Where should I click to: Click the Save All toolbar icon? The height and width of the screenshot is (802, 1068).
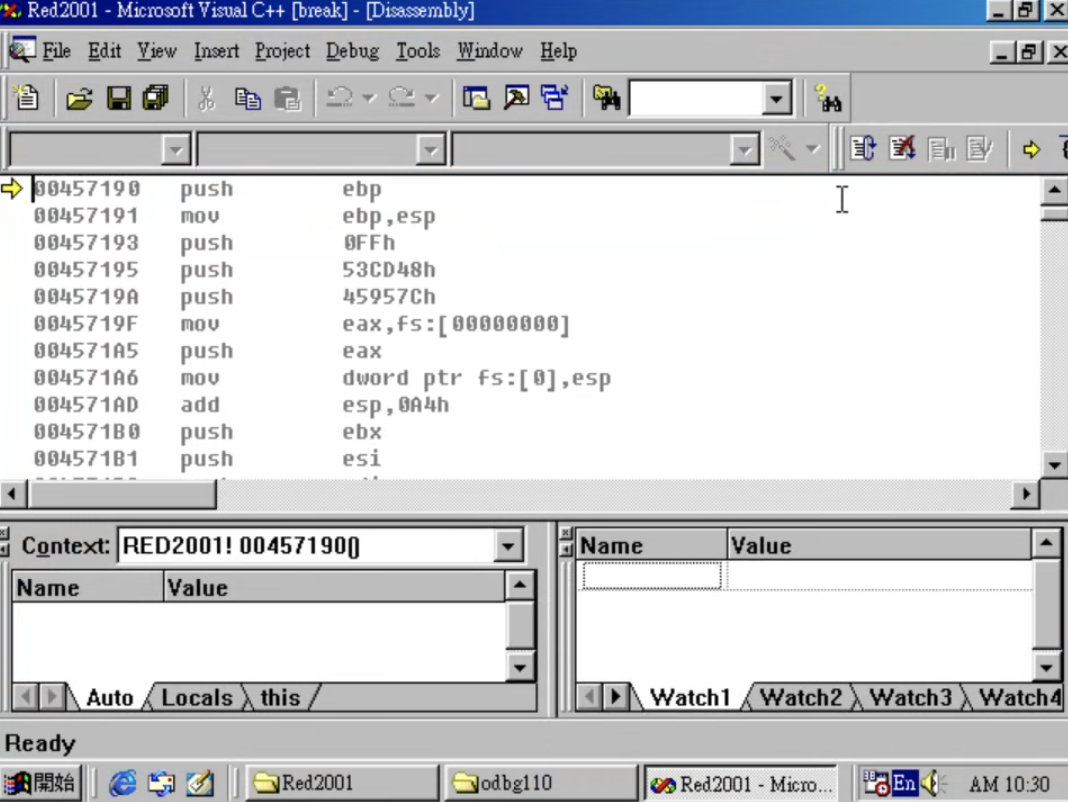pos(155,99)
